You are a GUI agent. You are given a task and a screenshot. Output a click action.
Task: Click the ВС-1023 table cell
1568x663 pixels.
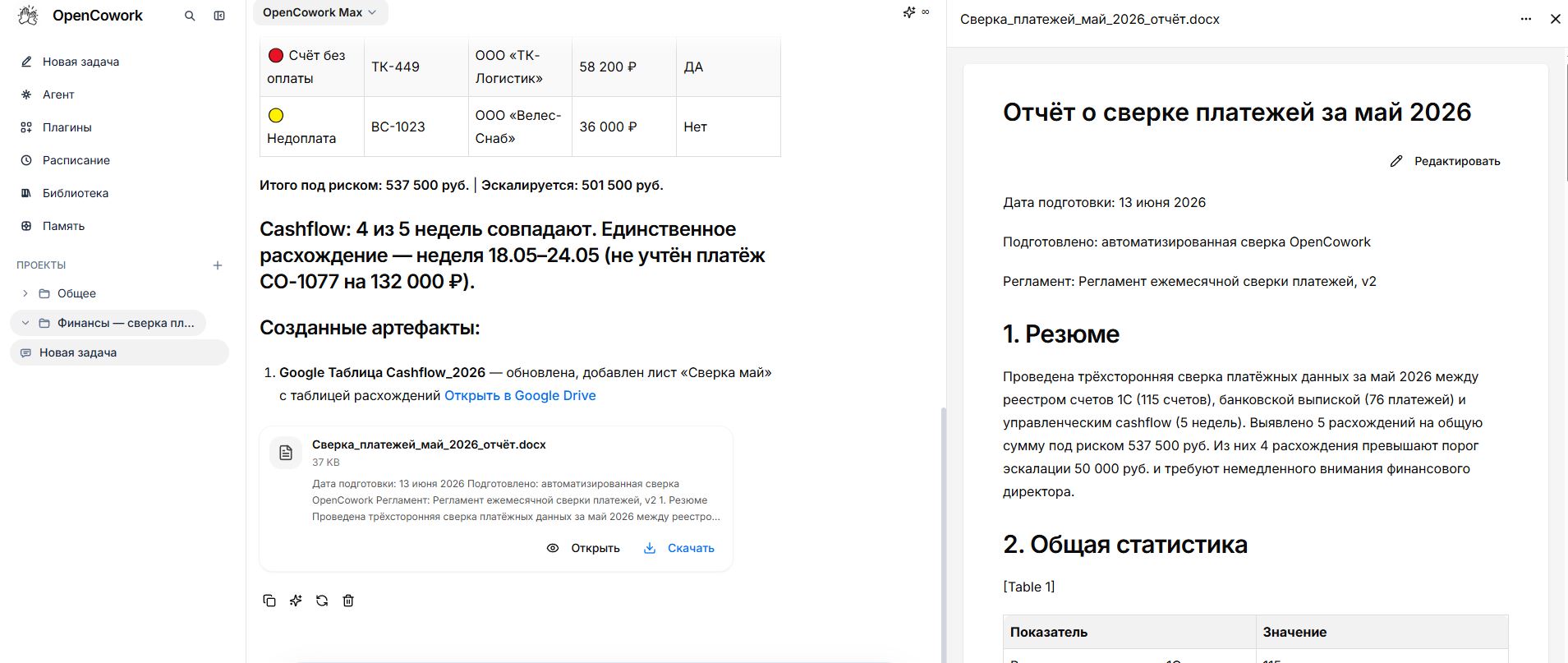pyautogui.click(x=416, y=127)
